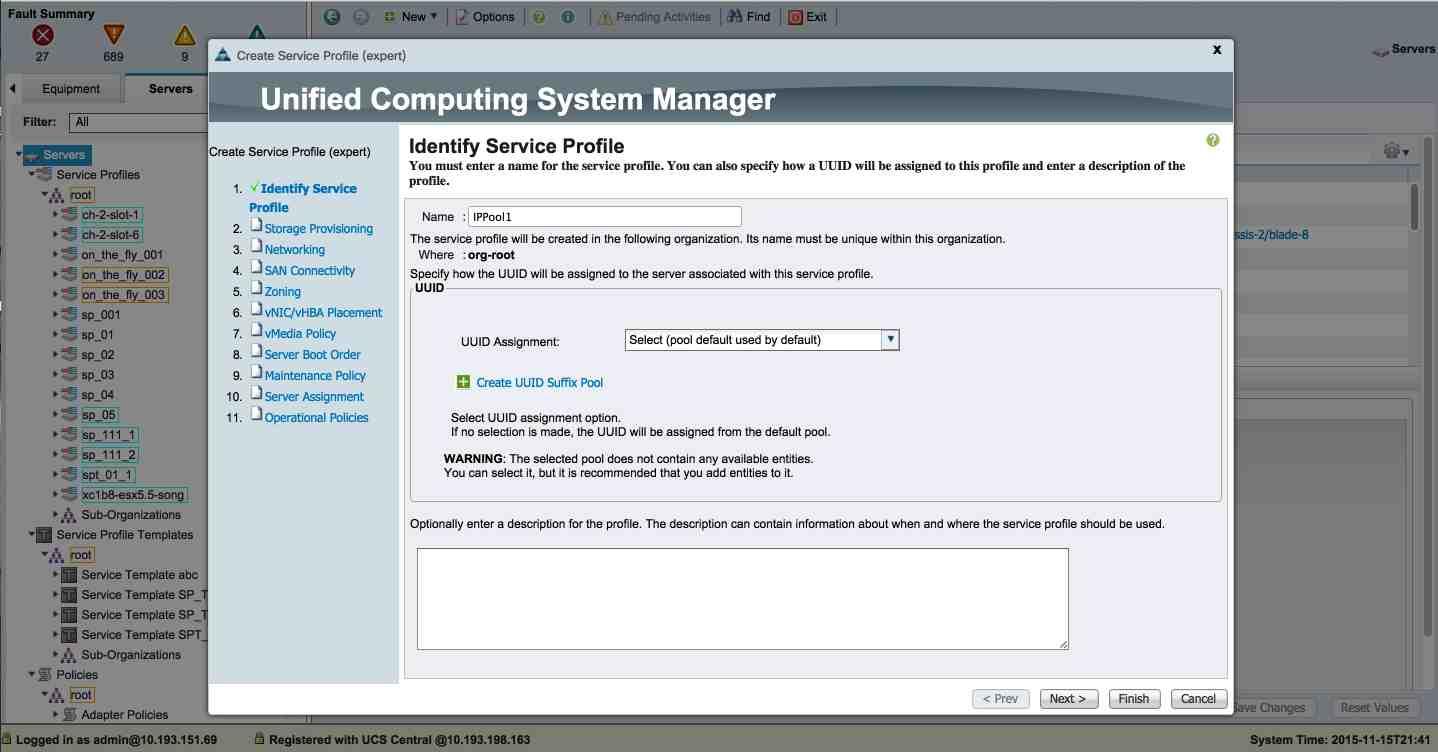1438x752 pixels.
Task: Expand the on_the_fly_001 tree node
Action: 56,255
